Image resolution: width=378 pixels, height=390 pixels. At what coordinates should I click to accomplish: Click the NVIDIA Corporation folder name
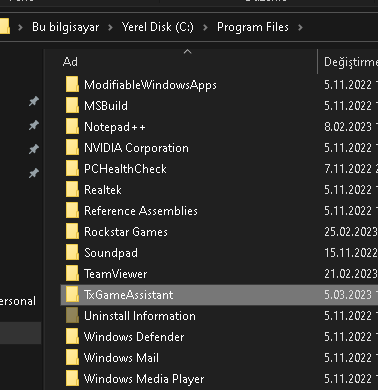(136, 148)
